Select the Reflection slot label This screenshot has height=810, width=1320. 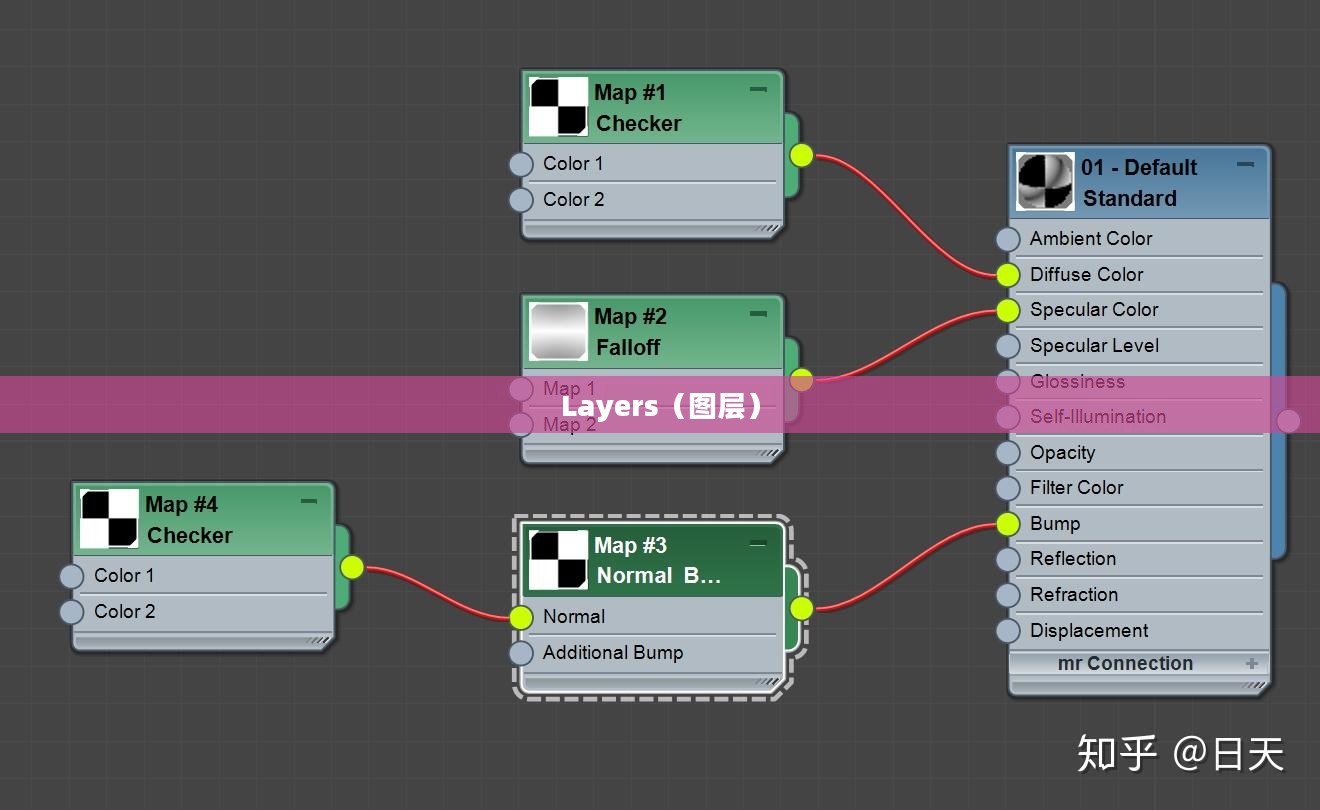(x=1073, y=559)
